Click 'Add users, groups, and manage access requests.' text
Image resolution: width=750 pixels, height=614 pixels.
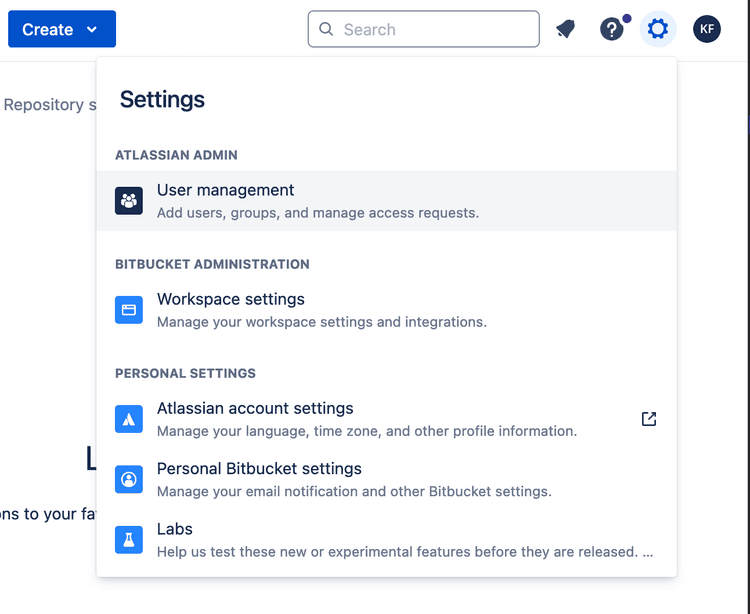318,213
